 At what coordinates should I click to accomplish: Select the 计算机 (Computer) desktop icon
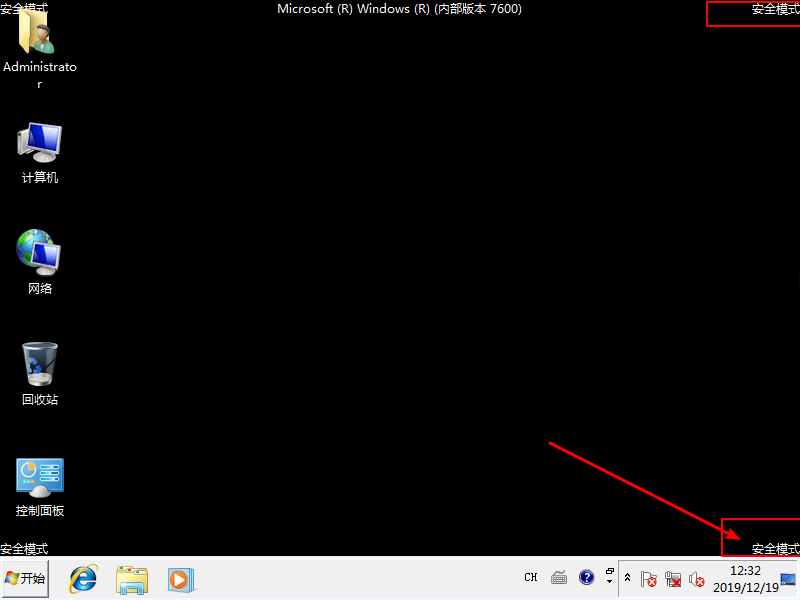tap(39, 143)
